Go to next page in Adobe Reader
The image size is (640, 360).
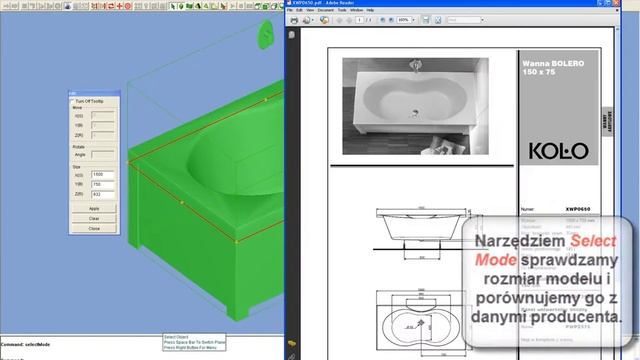pyautogui.click(x=349, y=20)
